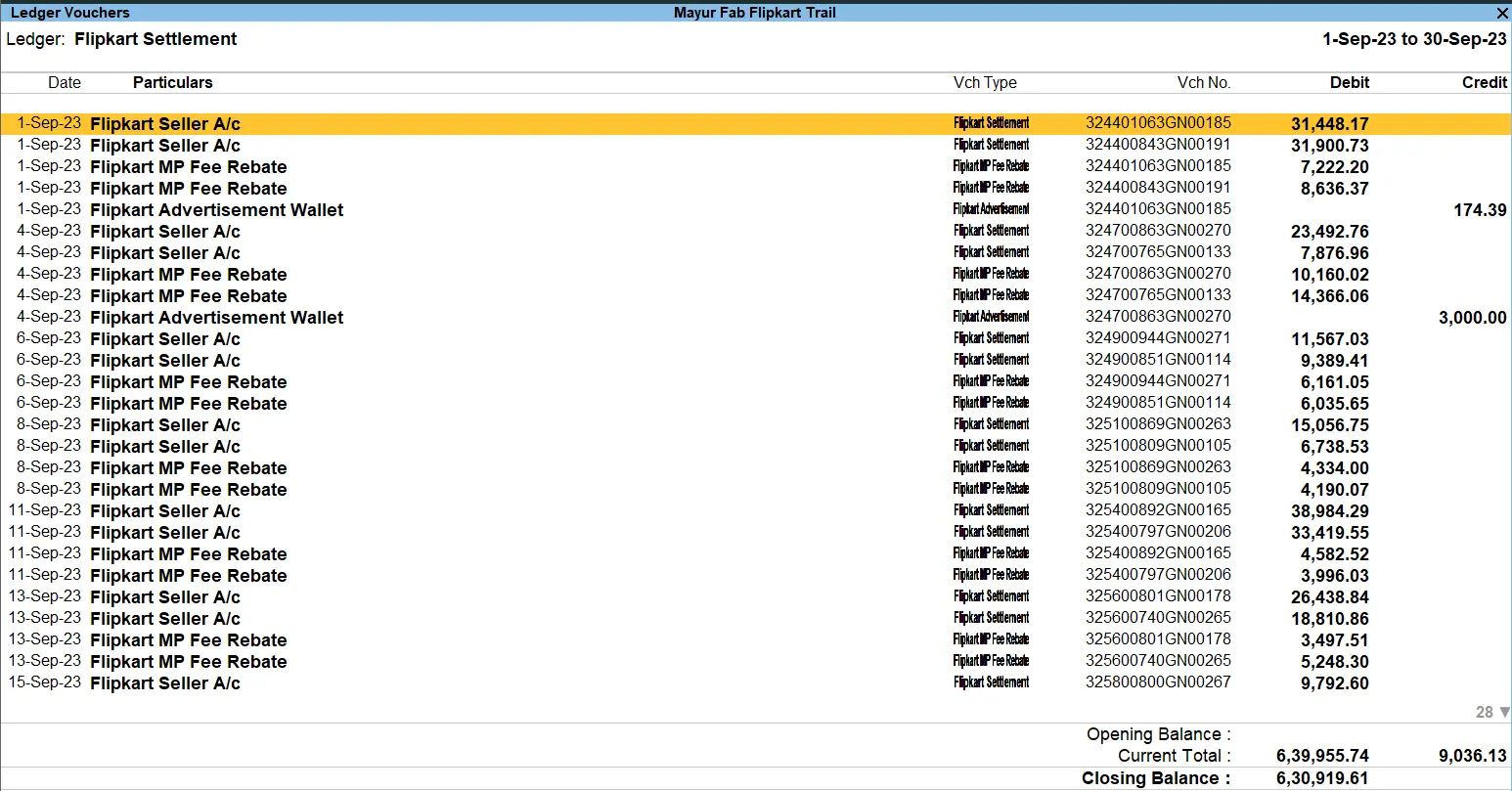Image resolution: width=1512 pixels, height=791 pixels.
Task: Select voucher number 325800800GN00267
Action: (x=1158, y=682)
